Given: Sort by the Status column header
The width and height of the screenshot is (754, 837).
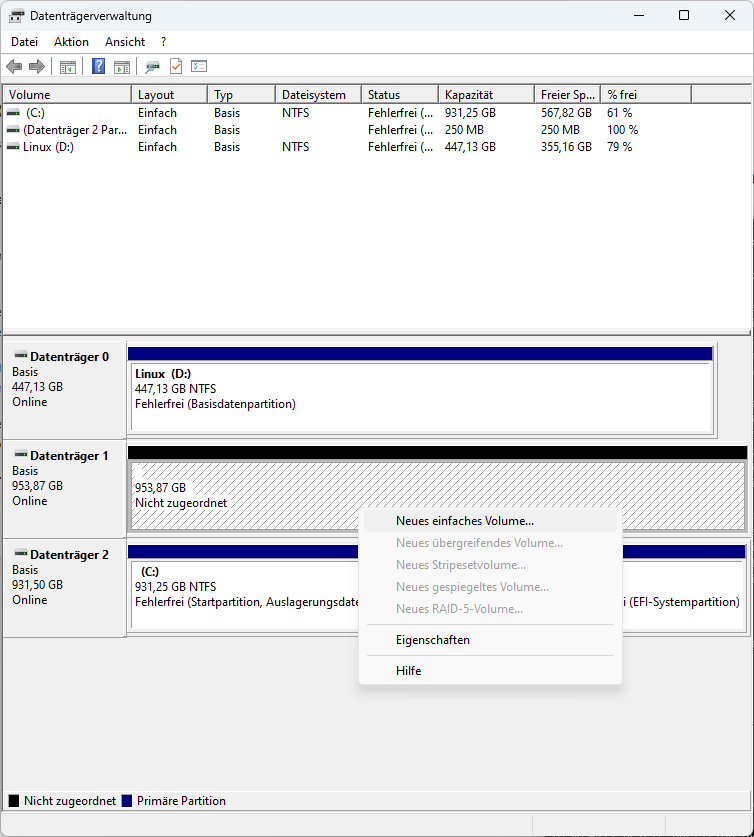Looking at the screenshot, I should [400, 94].
